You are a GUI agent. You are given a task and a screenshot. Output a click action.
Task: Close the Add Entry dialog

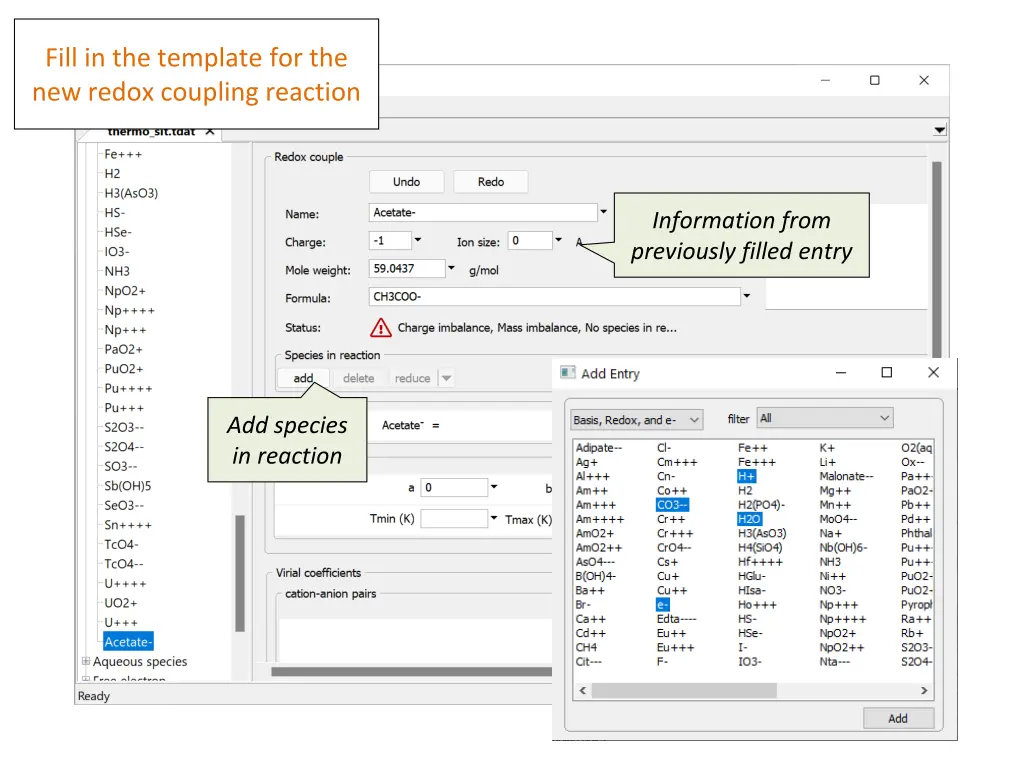pyautogui.click(x=933, y=372)
